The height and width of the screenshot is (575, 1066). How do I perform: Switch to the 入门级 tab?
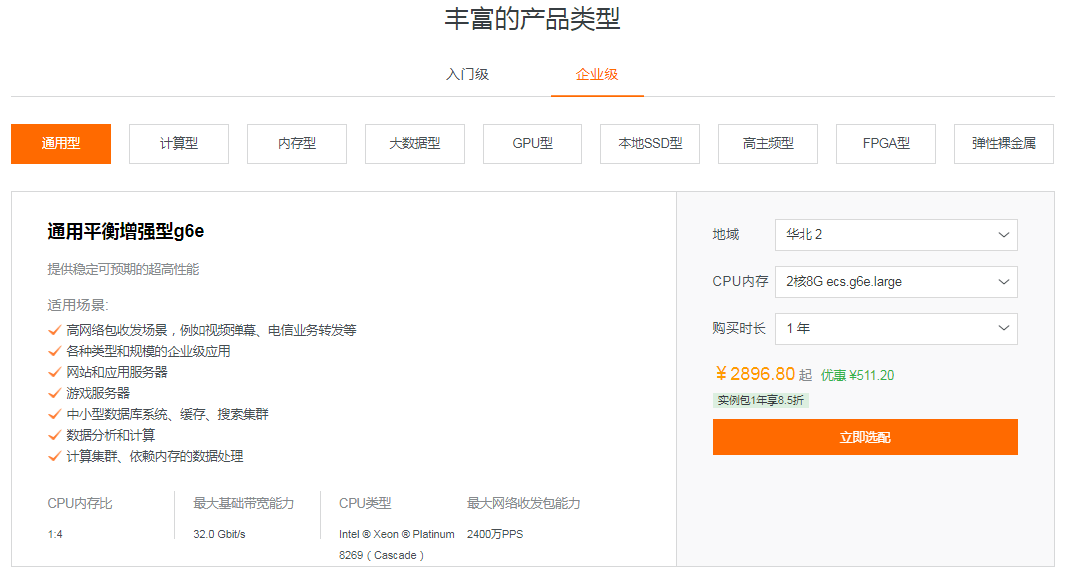click(467, 75)
